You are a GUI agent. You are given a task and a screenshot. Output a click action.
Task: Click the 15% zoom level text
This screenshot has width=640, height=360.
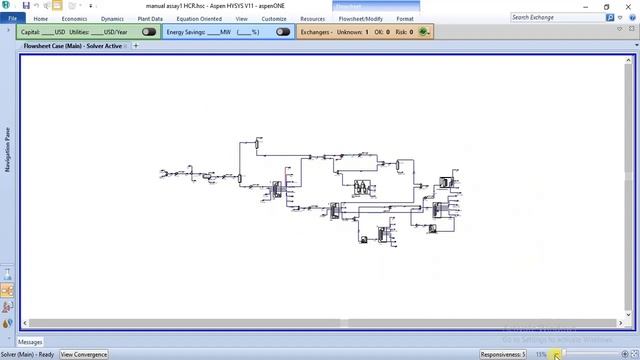(541, 355)
